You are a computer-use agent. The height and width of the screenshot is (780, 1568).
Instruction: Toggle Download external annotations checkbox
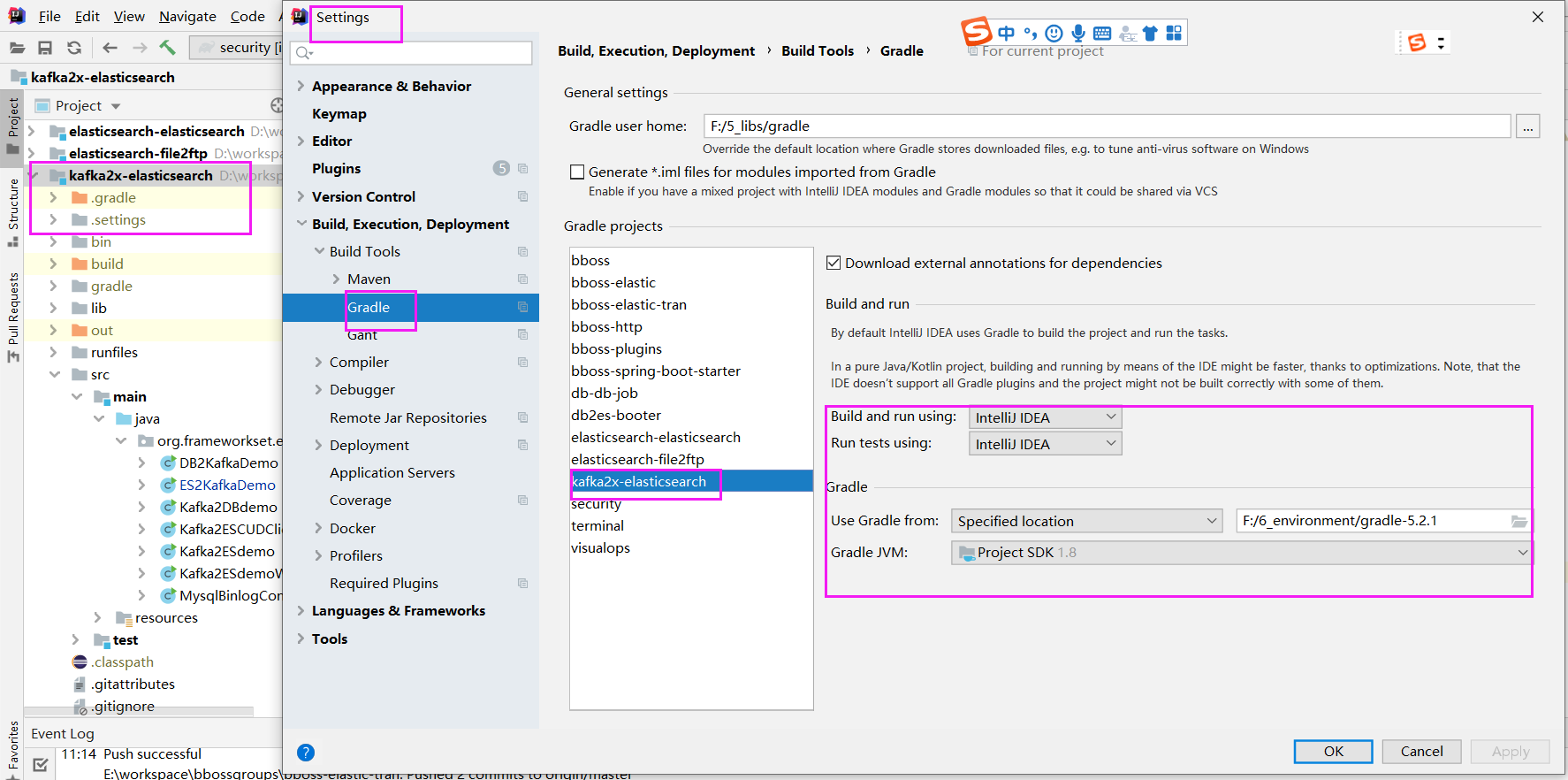pyautogui.click(x=833, y=263)
